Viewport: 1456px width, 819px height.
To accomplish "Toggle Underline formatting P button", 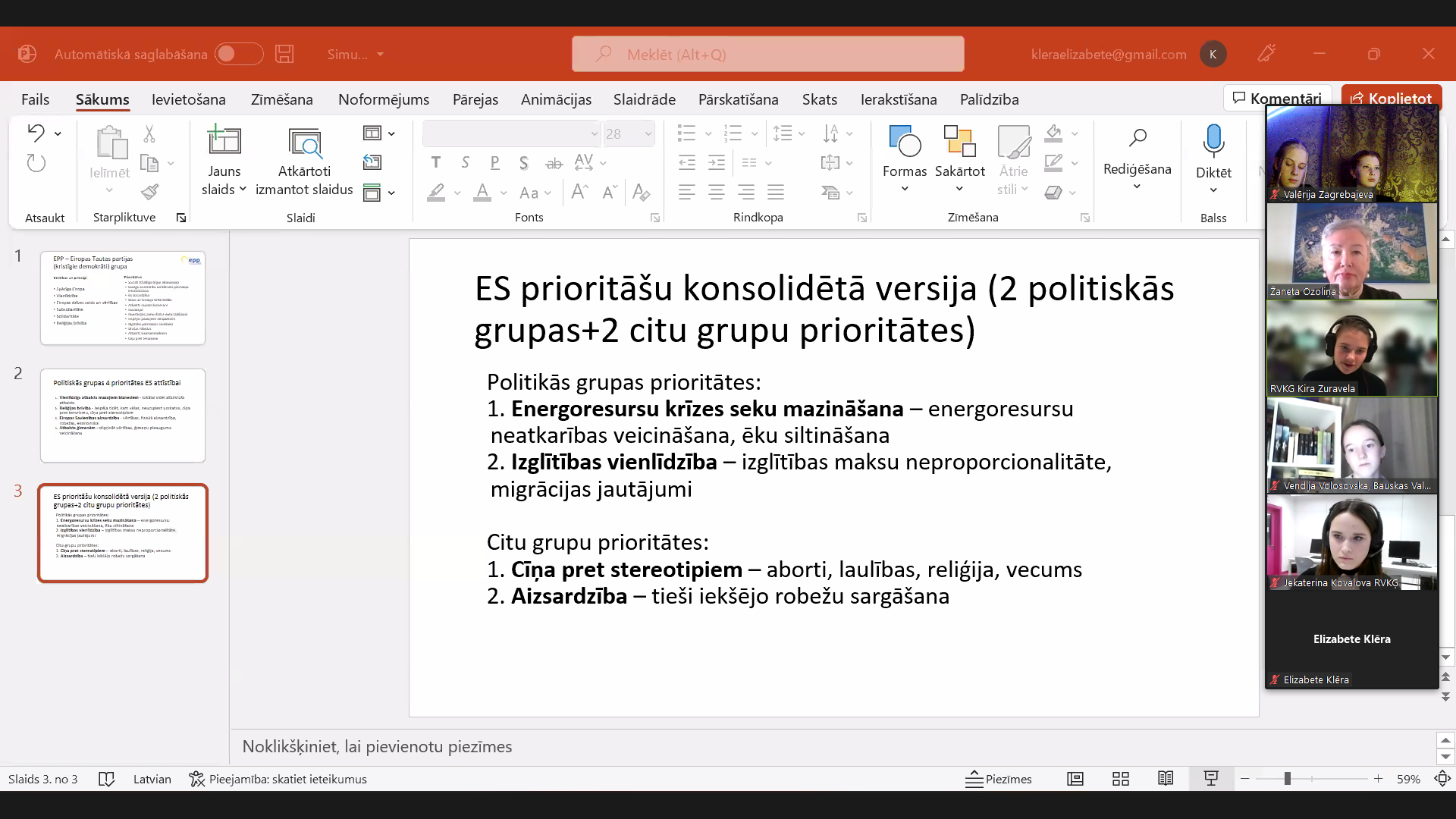I will tap(494, 163).
